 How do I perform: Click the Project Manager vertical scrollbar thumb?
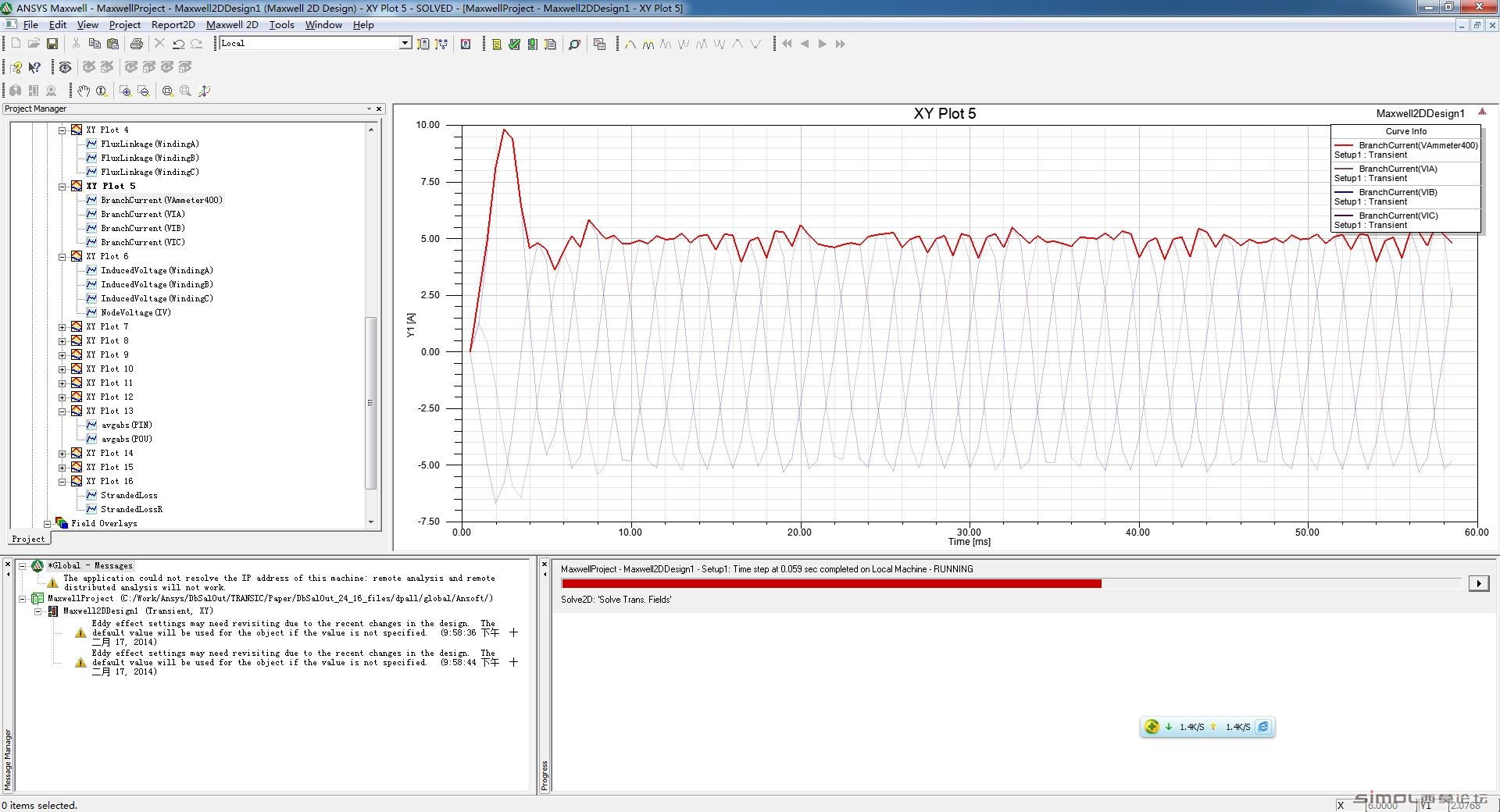[x=371, y=403]
